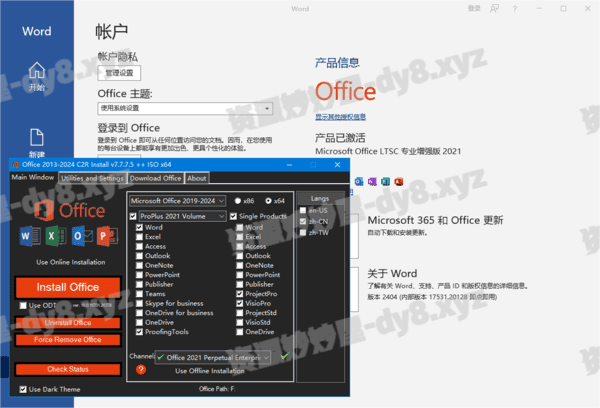
Task: Expand the Office 2021 Perpetual Enterprise channel dropdown
Action: [213, 357]
